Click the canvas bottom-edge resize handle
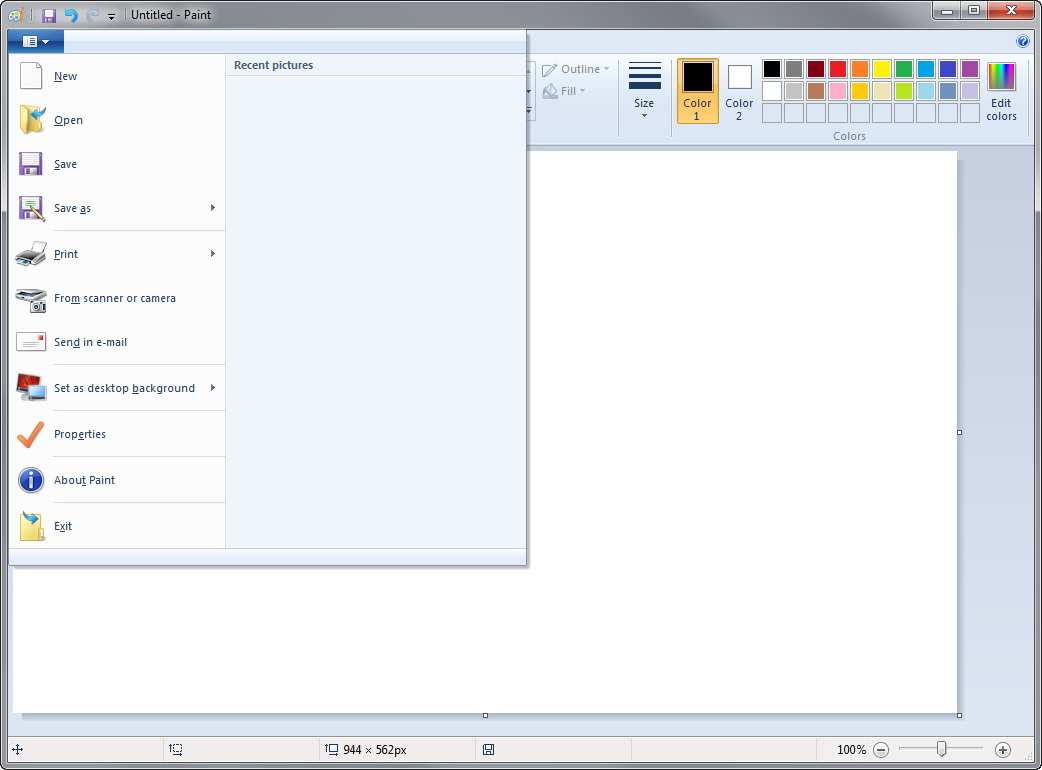 [x=485, y=716]
